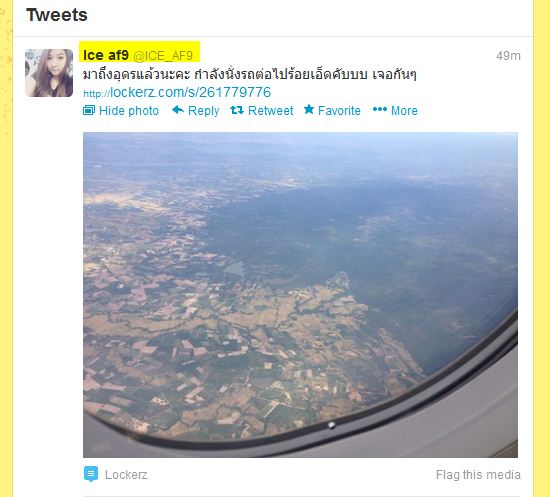Click the Retweet arrows icon
The width and height of the screenshot is (550, 497).
click(237, 110)
